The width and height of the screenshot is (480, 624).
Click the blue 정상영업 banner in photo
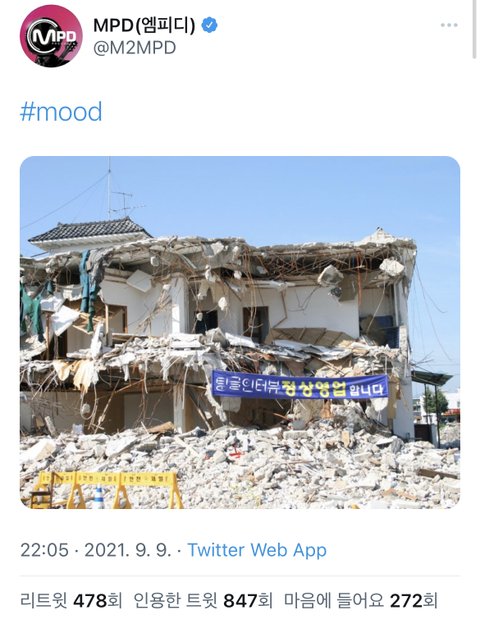[x=300, y=385]
